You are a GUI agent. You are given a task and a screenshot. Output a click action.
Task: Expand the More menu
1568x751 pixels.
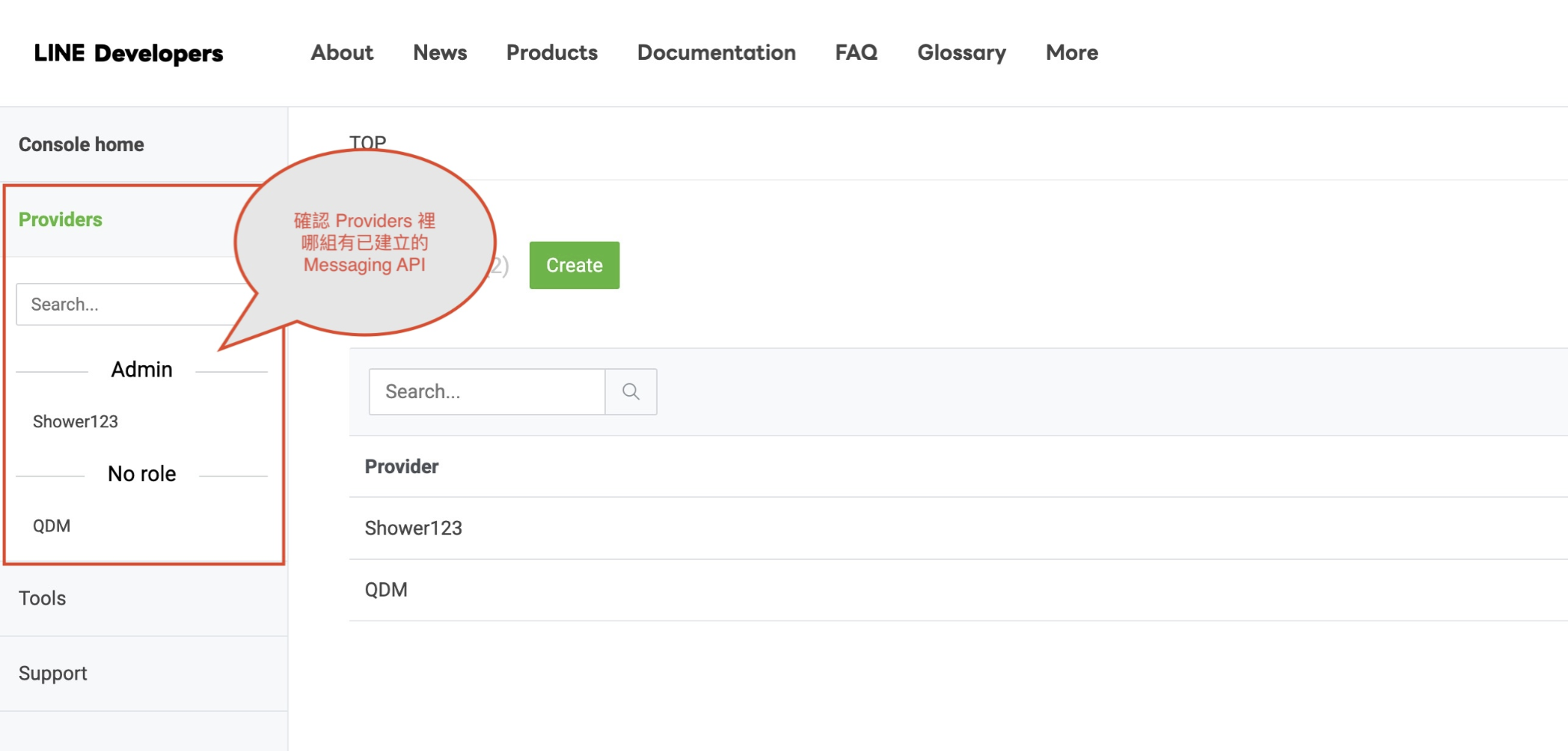tap(1072, 52)
